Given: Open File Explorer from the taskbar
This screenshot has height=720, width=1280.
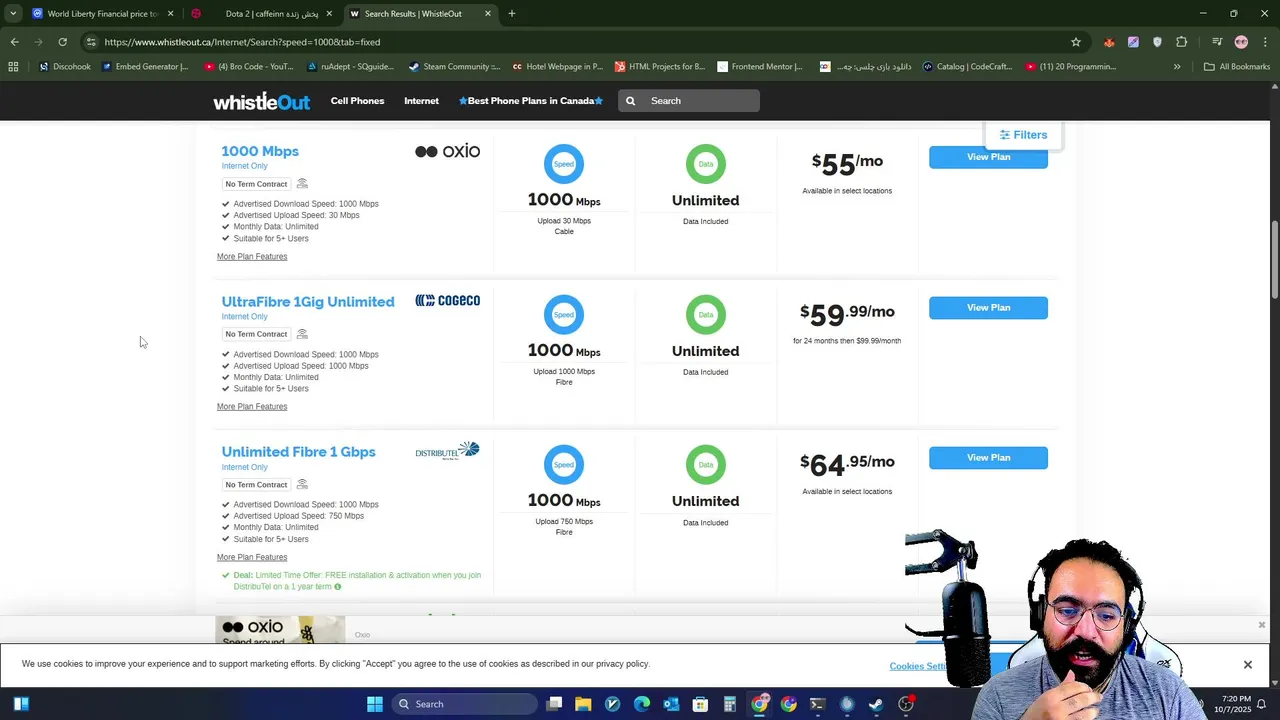Looking at the screenshot, I should click(x=583, y=704).
